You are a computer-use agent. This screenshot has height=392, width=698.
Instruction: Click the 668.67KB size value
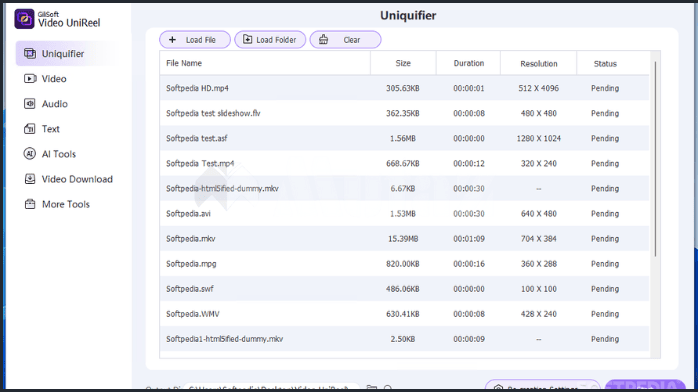click(403, 163)
